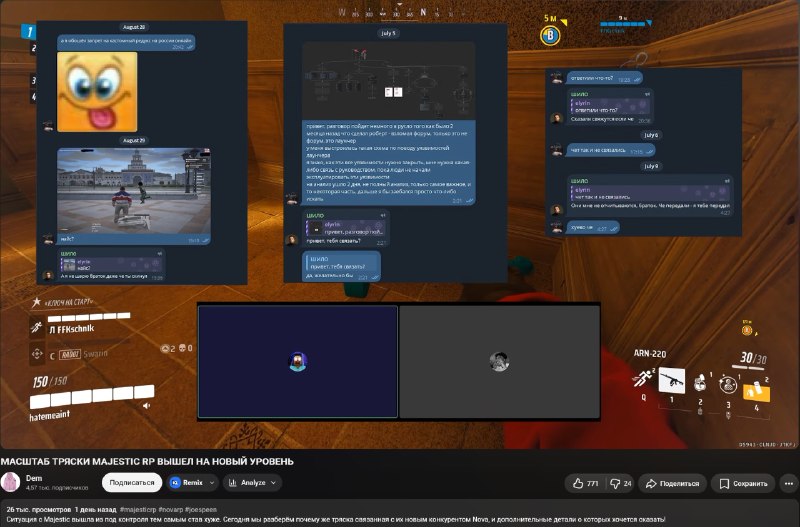Click the crosshair icon by Swarm
800x527 pixels.
(37, 354)
